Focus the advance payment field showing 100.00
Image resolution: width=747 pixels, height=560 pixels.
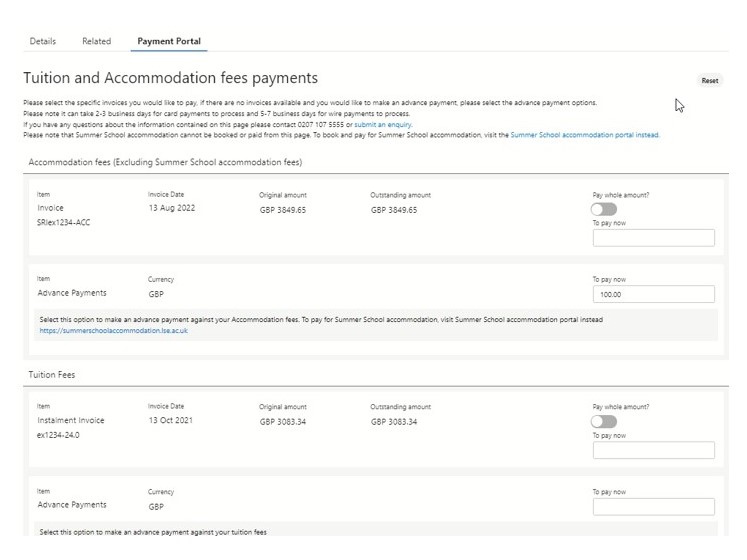pos(653,294)
